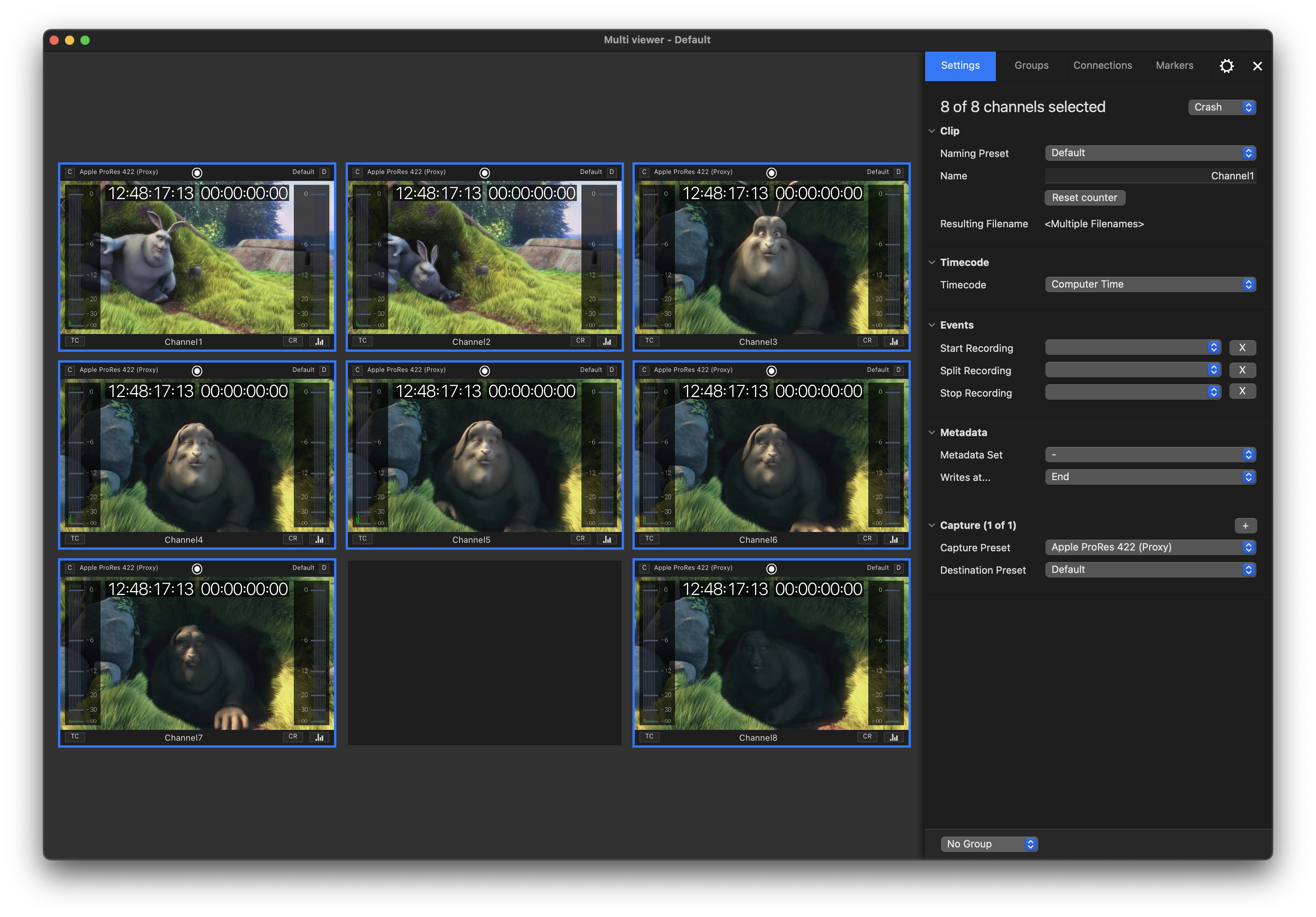
Task: Click the clip Name input field
Action: 1151,176
